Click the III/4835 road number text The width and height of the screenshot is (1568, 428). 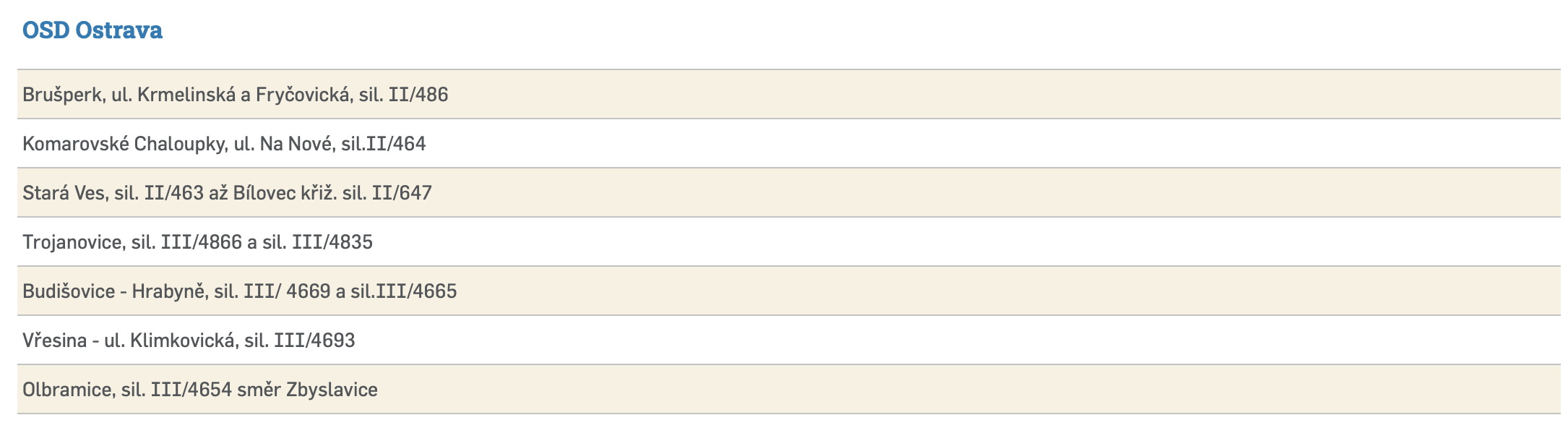332,242
